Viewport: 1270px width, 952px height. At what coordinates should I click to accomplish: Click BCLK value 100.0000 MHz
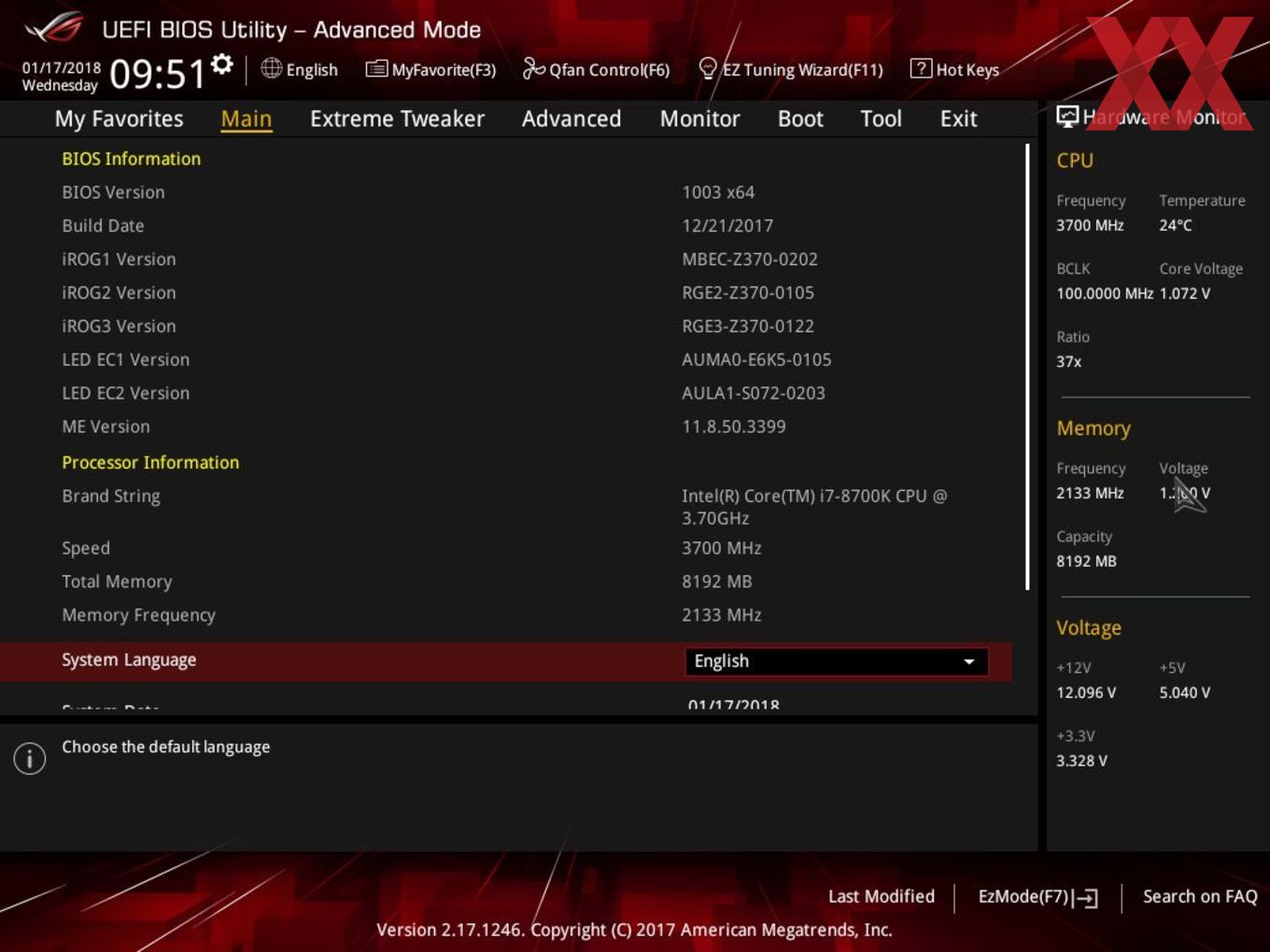coord(1105,294)
